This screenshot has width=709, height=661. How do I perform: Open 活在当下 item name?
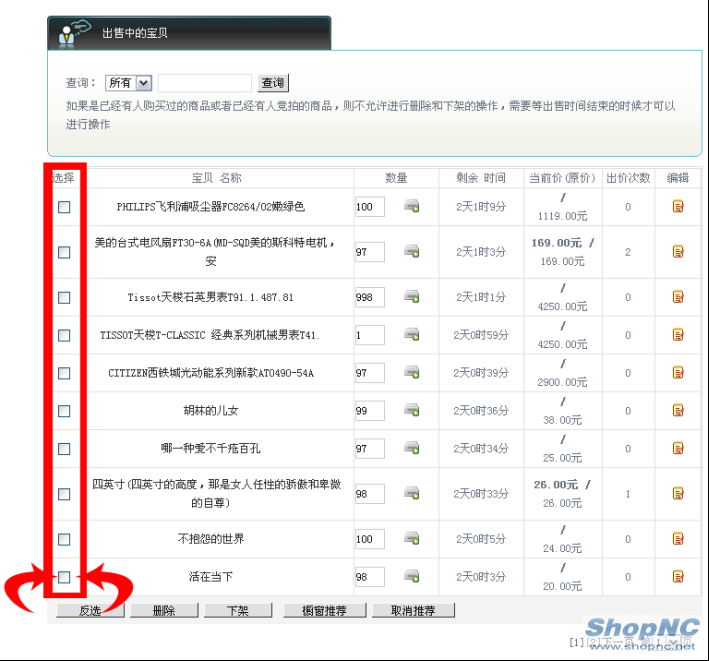pos(211,577)
